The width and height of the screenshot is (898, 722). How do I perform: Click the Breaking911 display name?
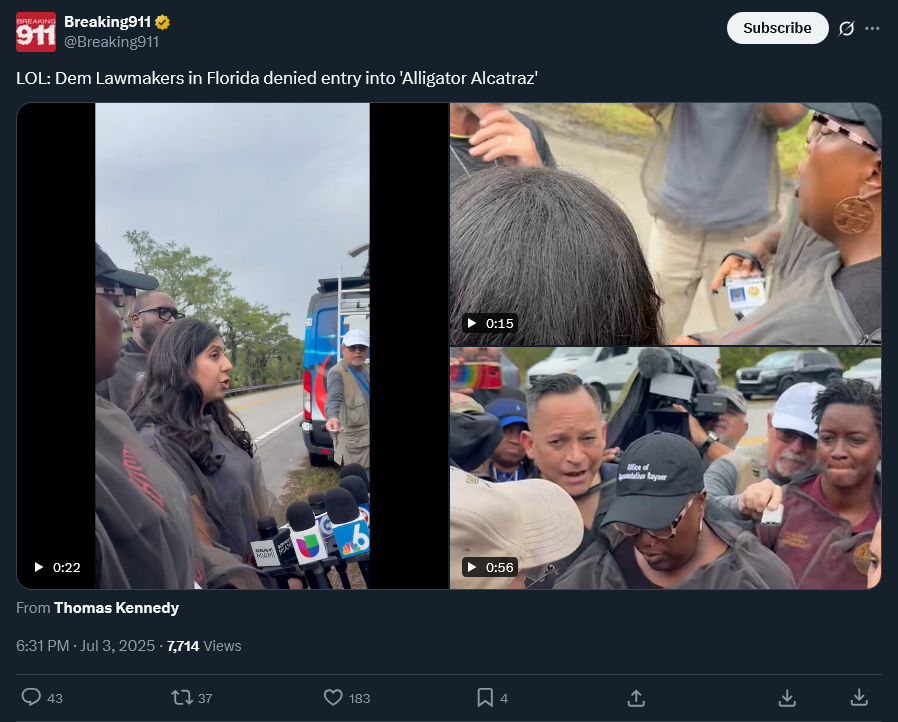pos(107,22)
